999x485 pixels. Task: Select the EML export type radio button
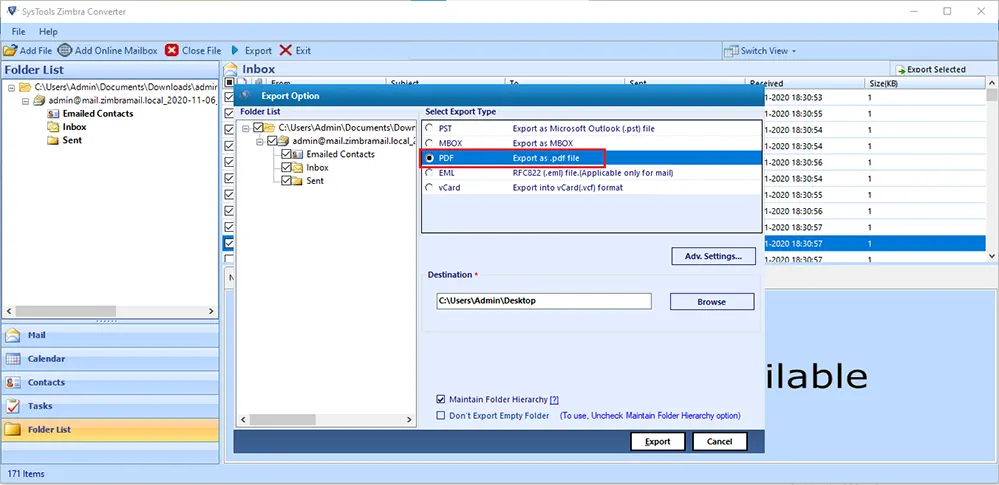pyautogui.click(x=429, y=173)
